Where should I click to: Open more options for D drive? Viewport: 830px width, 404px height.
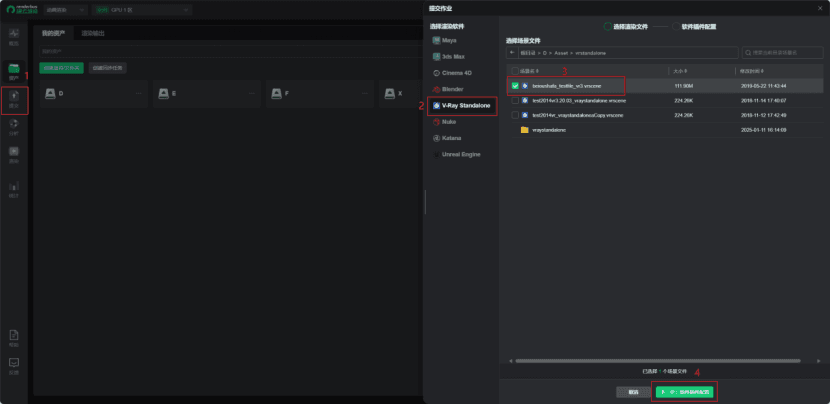139,93
